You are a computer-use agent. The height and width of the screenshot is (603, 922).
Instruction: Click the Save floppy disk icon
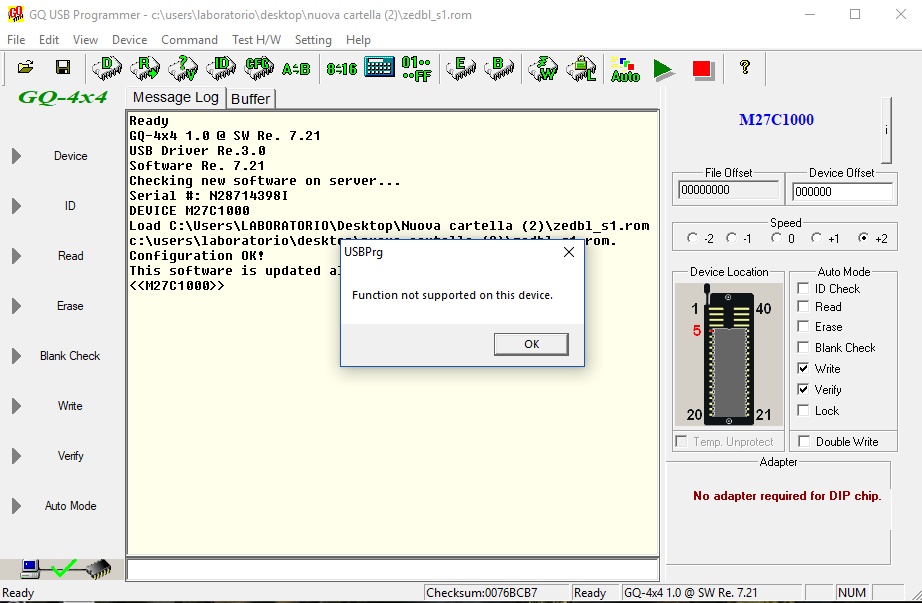62,68
